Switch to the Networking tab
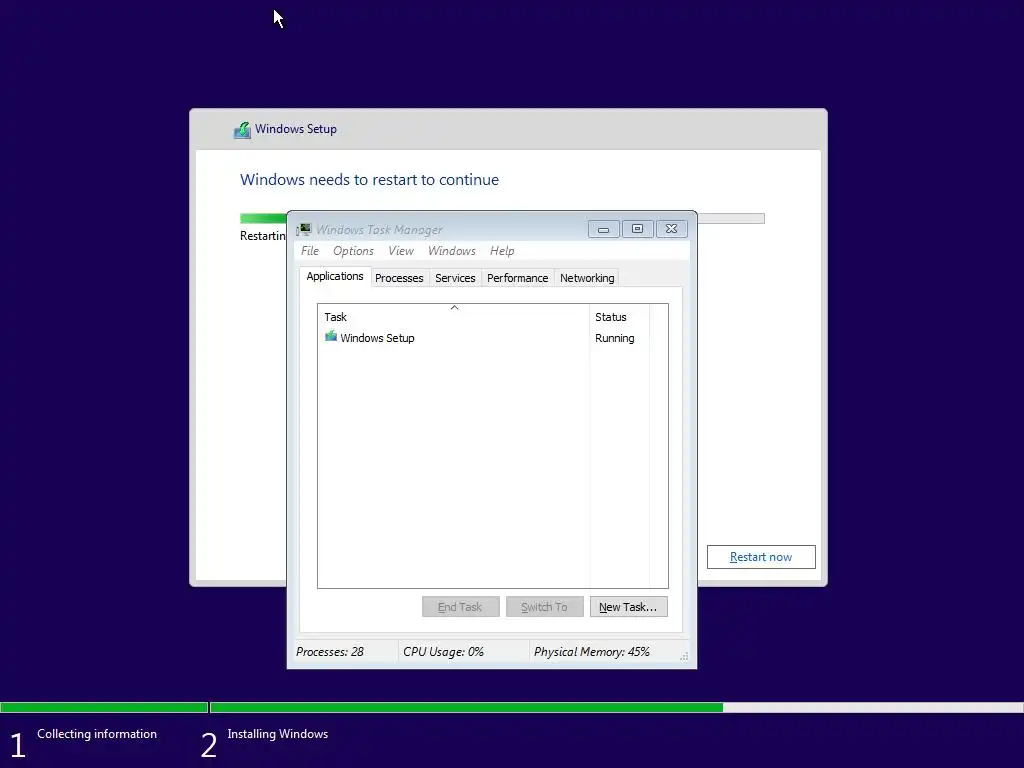 pyautogui.click(x=587, y=278)
